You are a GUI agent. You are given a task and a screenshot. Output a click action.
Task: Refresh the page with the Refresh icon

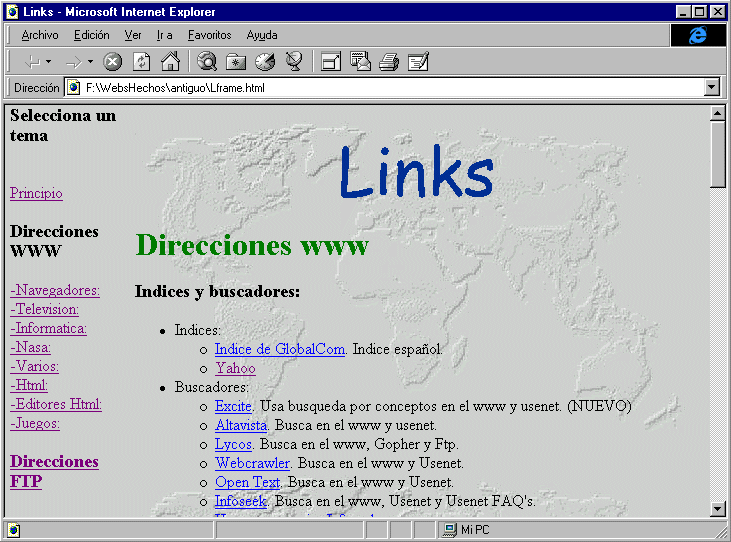tap(142, 62)
